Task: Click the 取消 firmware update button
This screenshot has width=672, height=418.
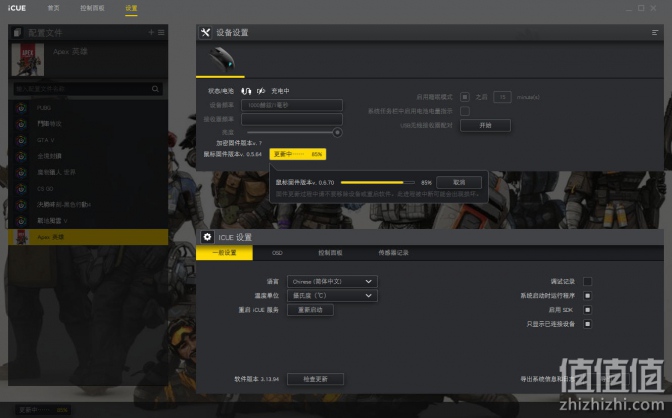Action: pos(459,182)
